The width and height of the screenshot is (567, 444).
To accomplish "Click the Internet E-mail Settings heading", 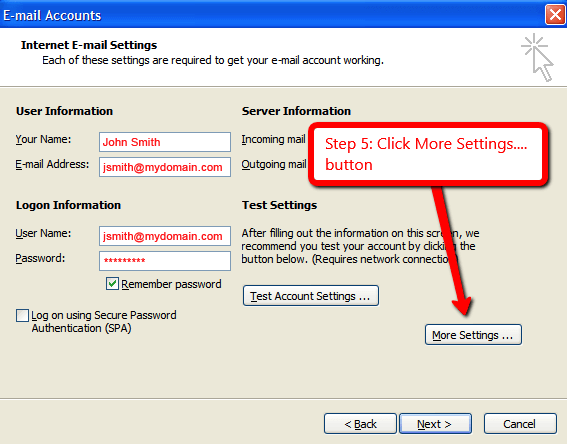I will click(89, 45).
